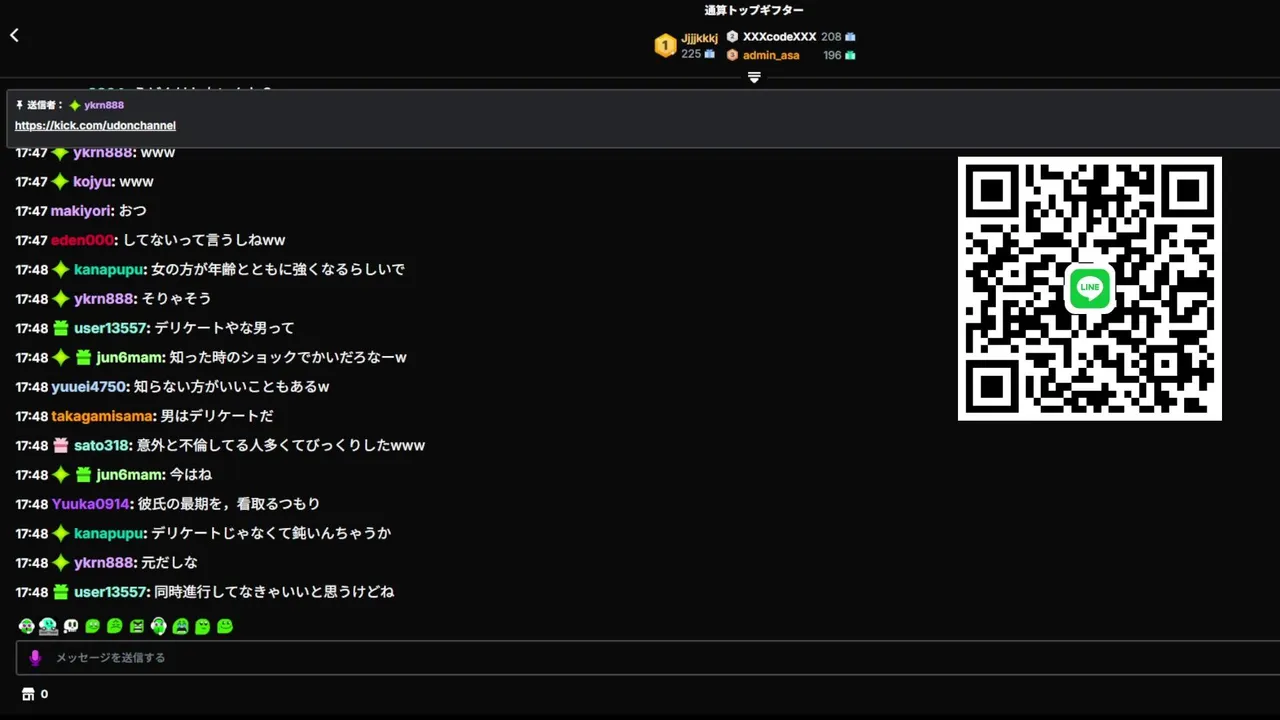Viewport: 1280px width, 720px height.
Task: Click message 彼氏の最期を、看取るつもり
Action: (229, 504)
